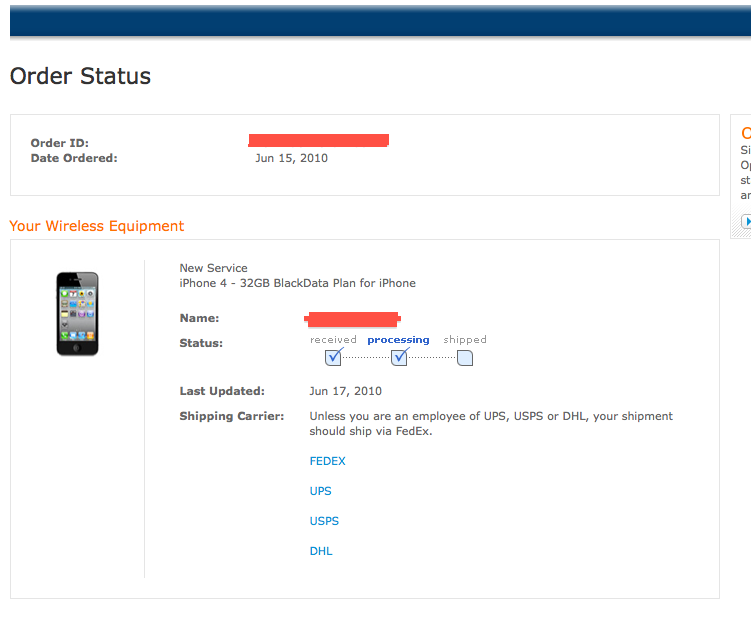751x634 pixels.
Task: Select the 'processing' status label
Action: tap(398, 340)
